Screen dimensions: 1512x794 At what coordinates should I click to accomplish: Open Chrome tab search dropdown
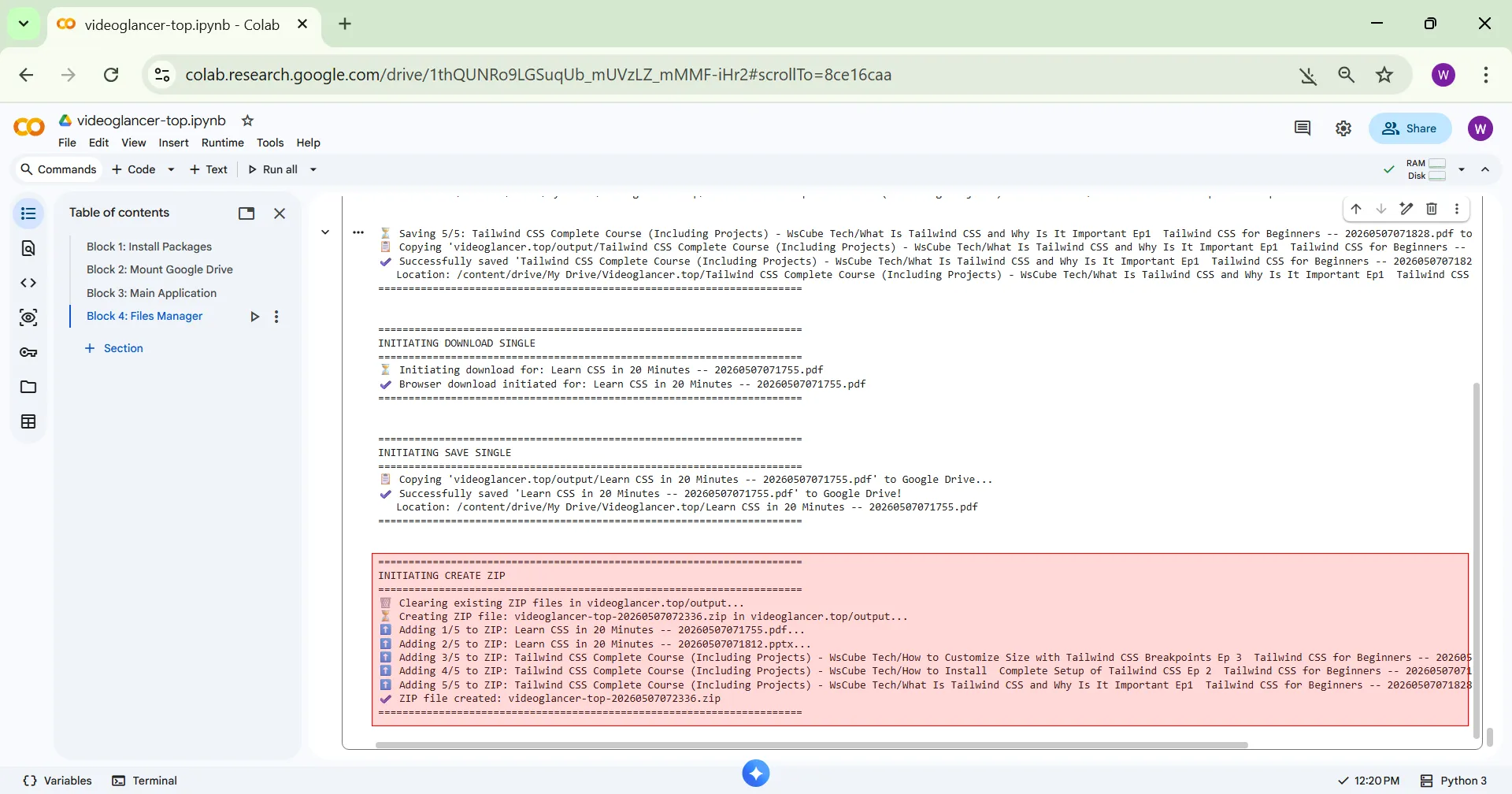point(24,24)
